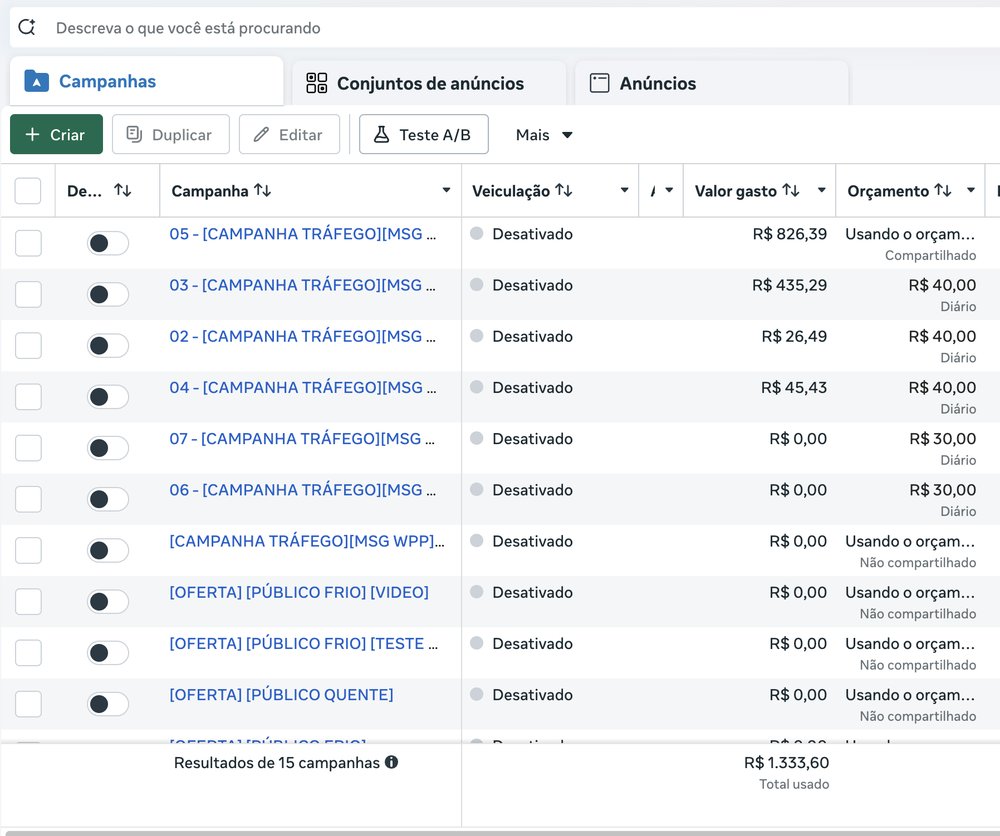Toggle campaign 04 on
Viewport: 1000px width, 836px height.
[108, 397]
